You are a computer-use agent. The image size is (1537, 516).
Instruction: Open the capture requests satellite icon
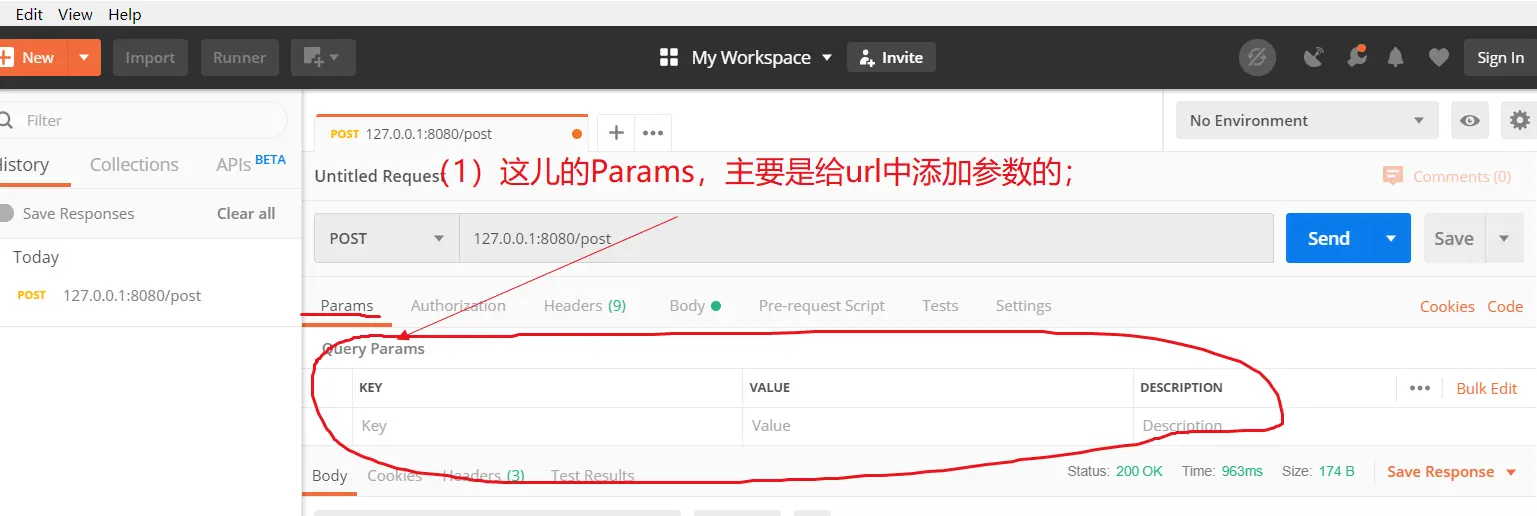[1314, 58]
